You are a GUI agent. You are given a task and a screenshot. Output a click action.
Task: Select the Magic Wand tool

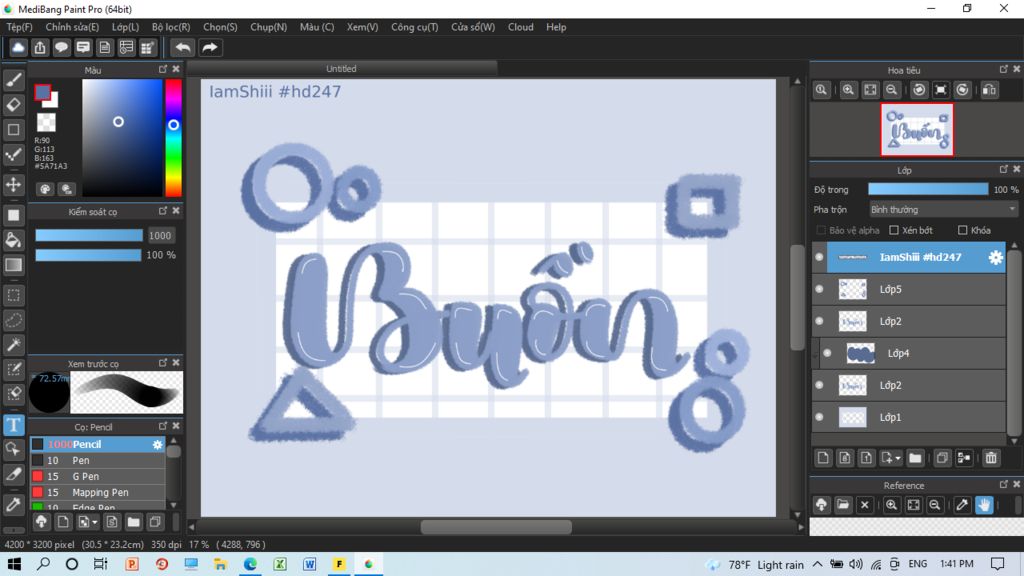tap(14, 345)
